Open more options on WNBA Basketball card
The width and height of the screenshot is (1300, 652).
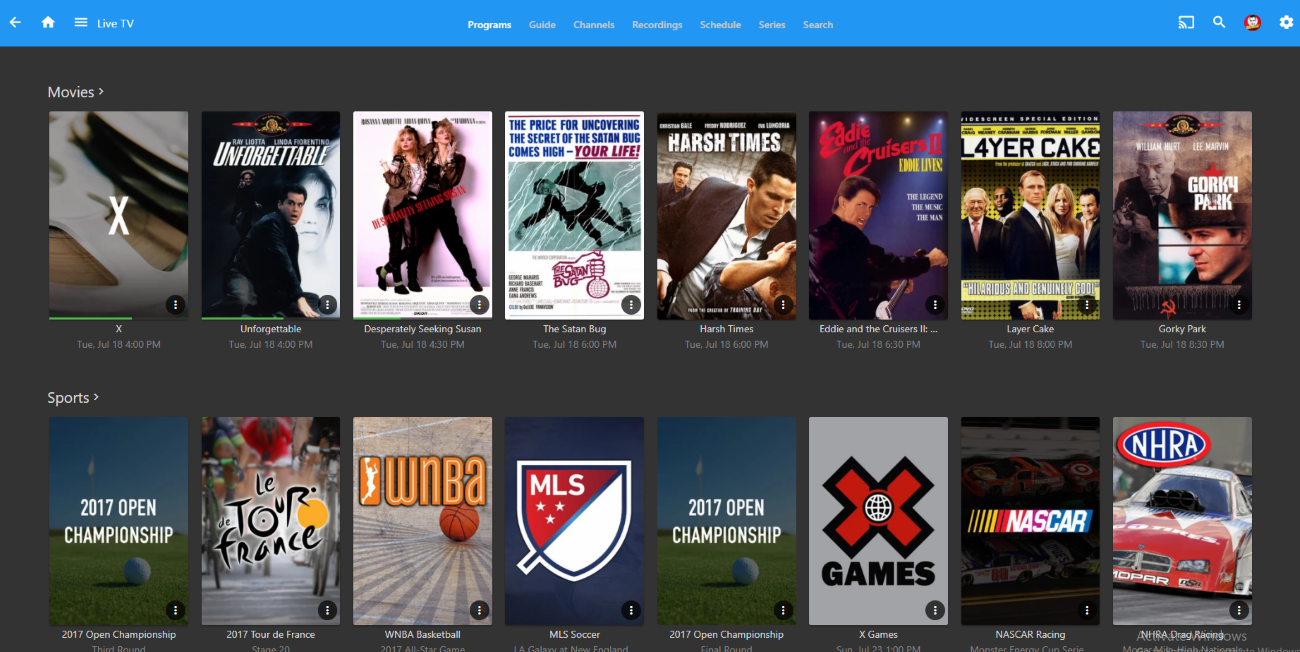[479, 610]
